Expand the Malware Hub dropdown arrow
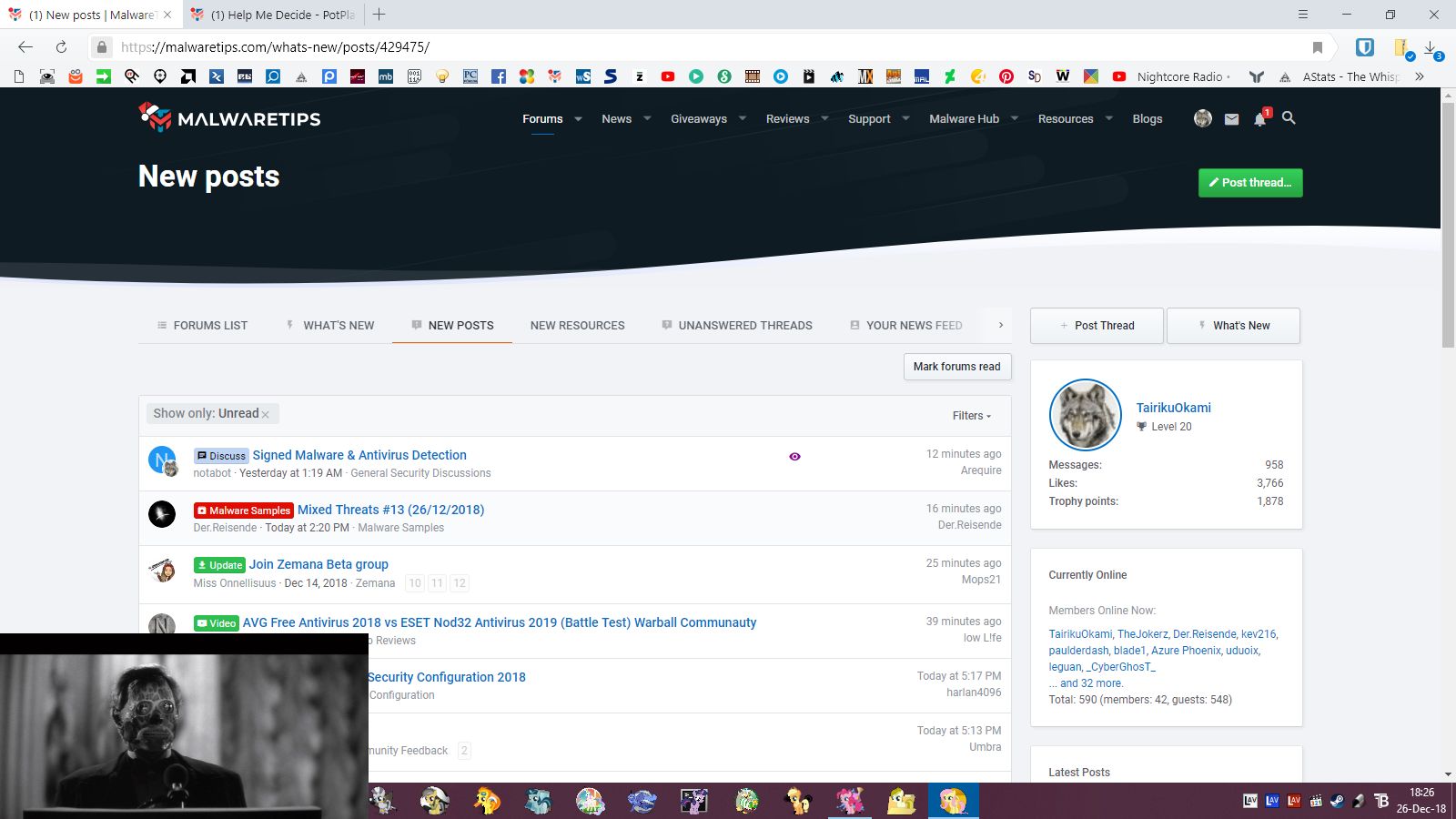 pyautogui.click(x=1015, y=119)
